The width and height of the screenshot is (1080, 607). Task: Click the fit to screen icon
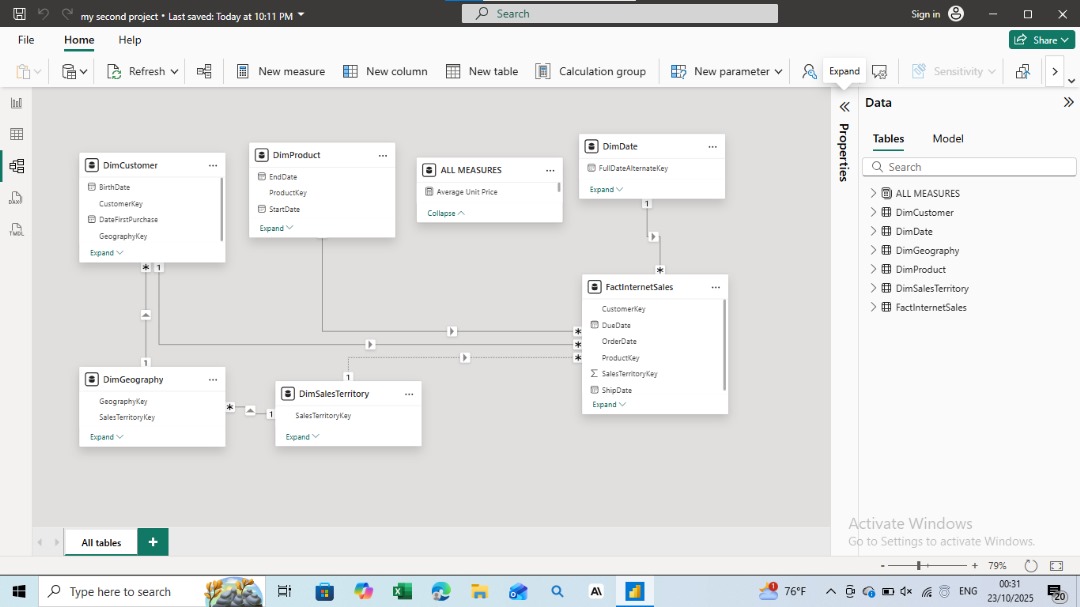(x=1057, y=566)
